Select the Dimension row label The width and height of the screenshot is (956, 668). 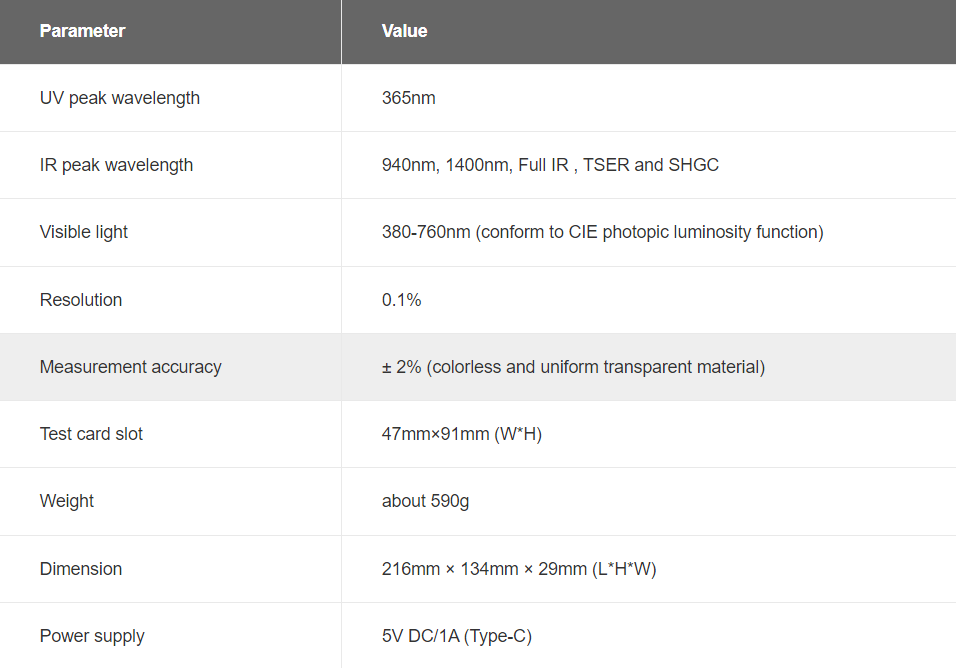80,569
